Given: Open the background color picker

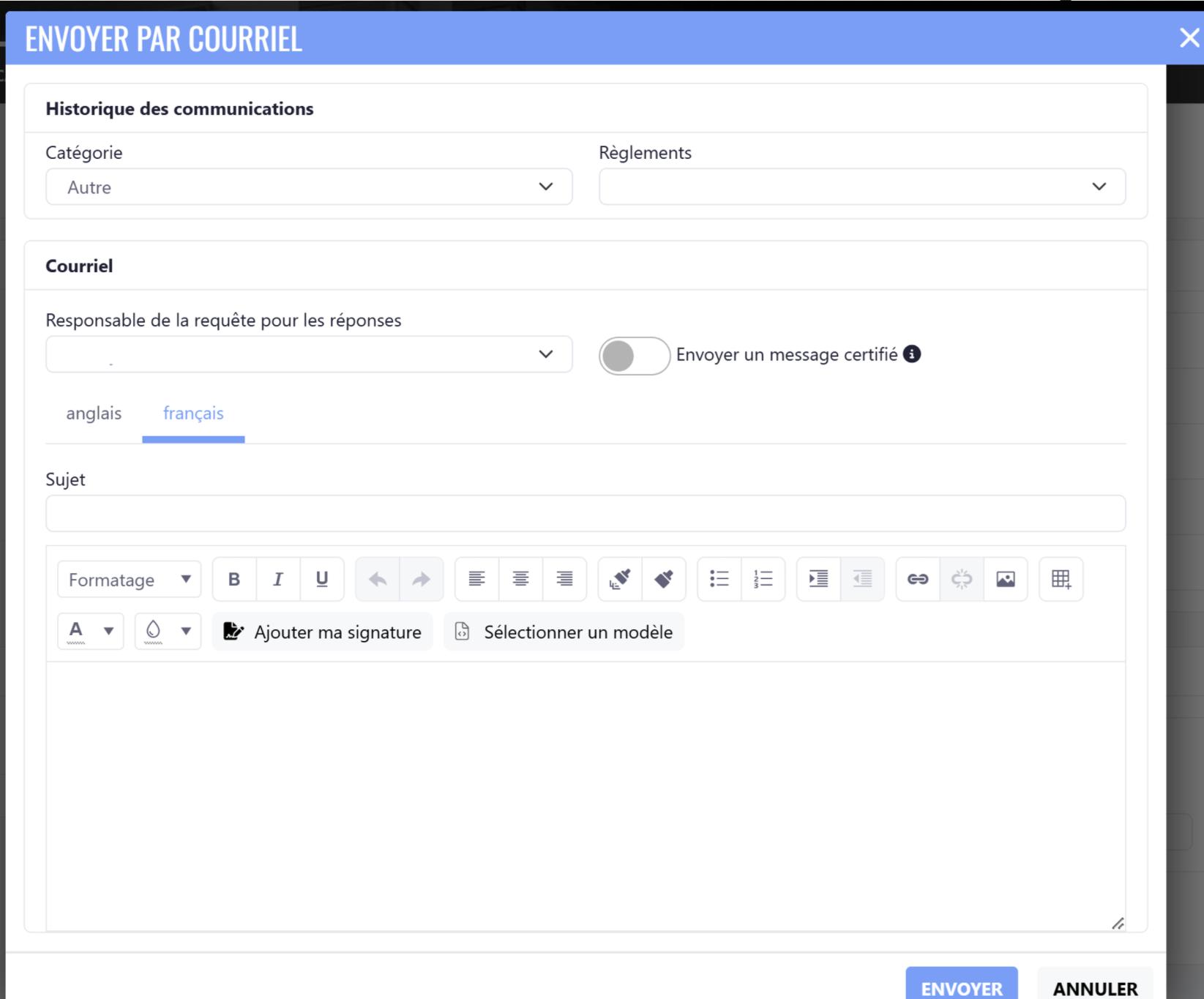Looking at the screenshot, I should pos(168,631).
